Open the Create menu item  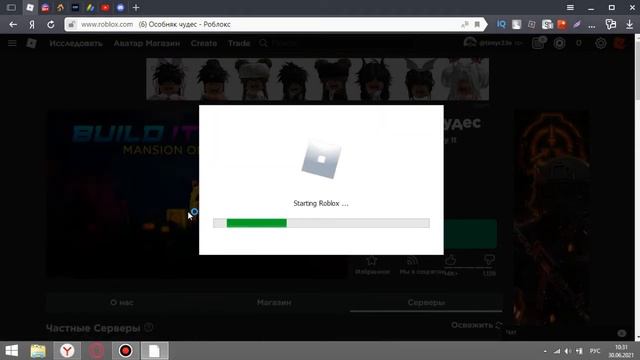pos(204,43)
